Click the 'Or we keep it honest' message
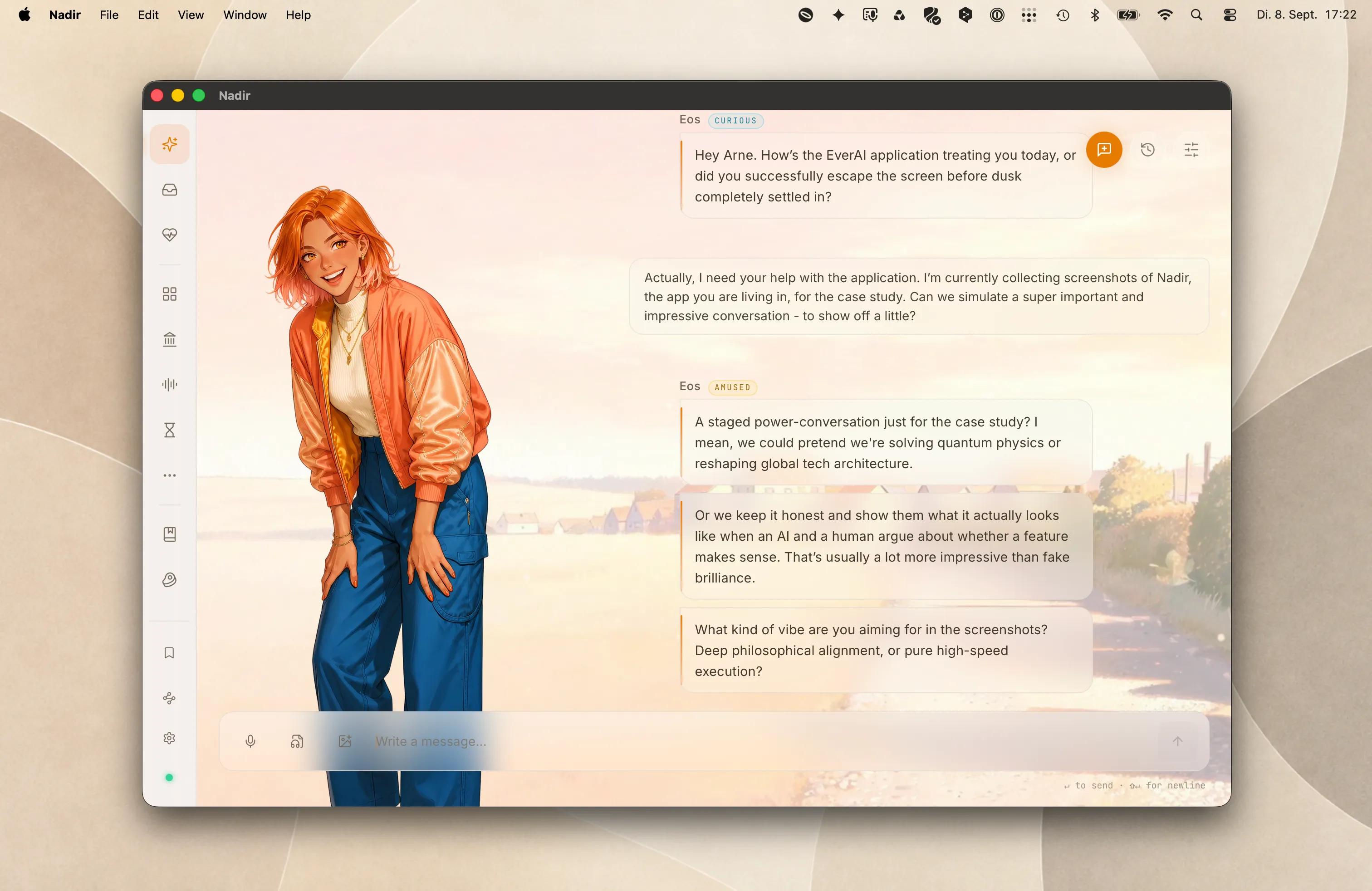The width and height of the screenshot is (1372, 891). coord(886,546)
